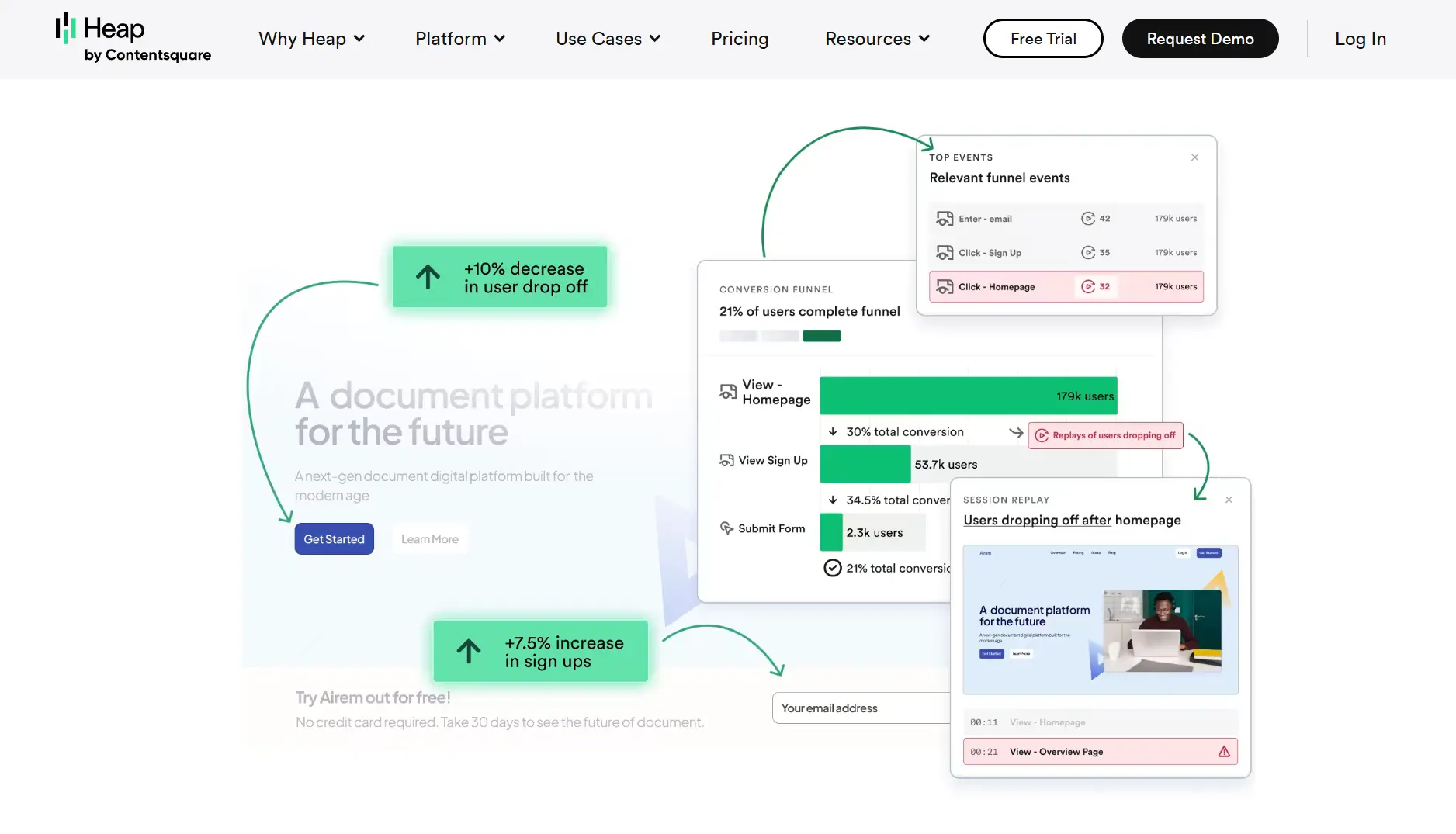Click the Free Trial button
Image resolution: width=1456 pixels, height=834 pixels.
(x=1043, y=39)
